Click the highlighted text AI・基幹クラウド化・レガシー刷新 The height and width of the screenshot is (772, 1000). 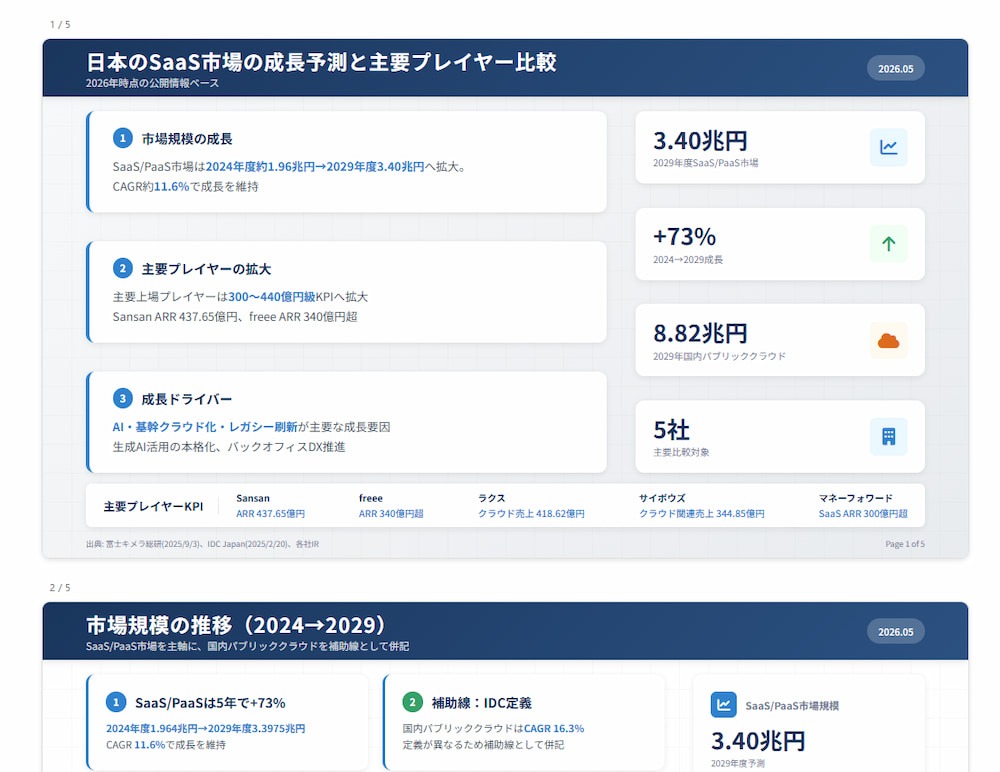click(205, 427)
